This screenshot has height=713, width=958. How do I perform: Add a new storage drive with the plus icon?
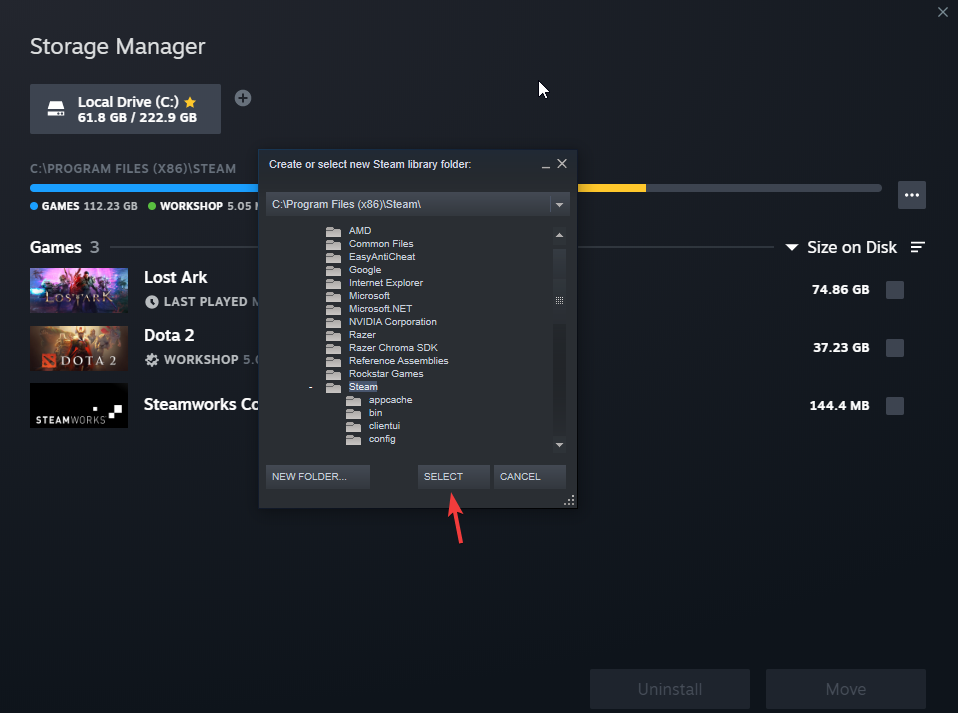tap(243, 98)
